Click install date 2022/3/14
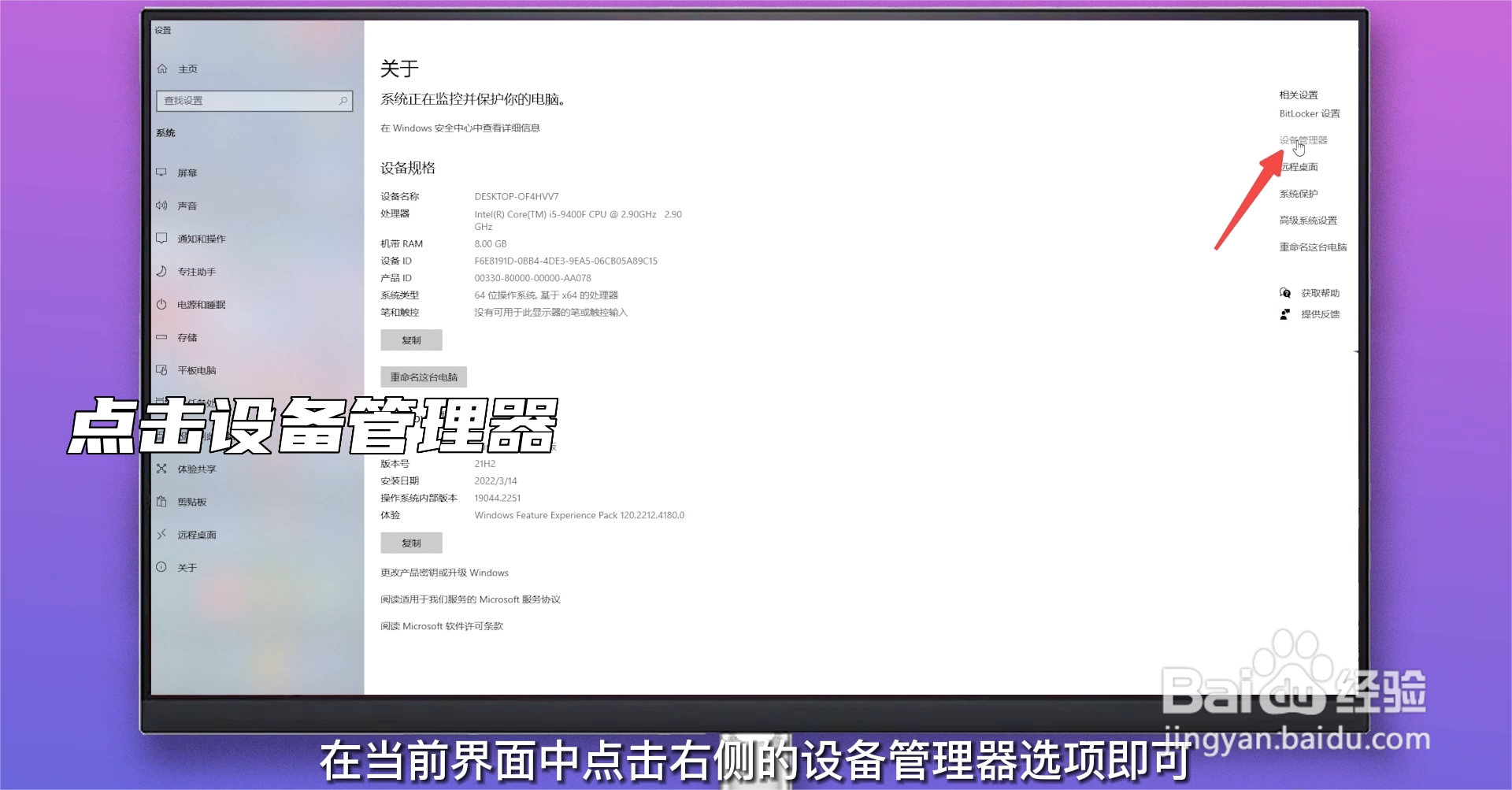The image size is (1512, 790). click(495, 481)
